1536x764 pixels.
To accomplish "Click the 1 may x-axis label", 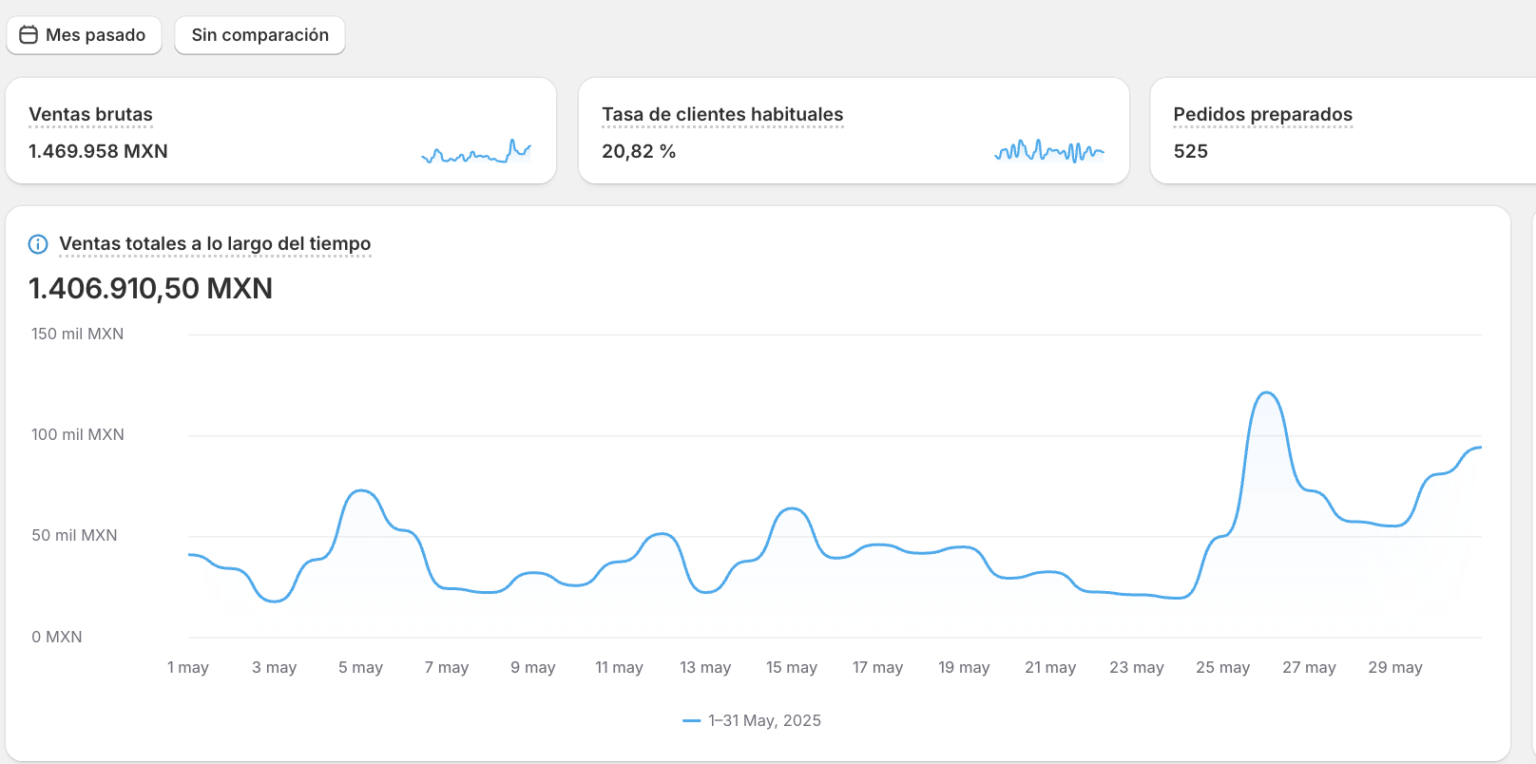I will click(188, 668).
